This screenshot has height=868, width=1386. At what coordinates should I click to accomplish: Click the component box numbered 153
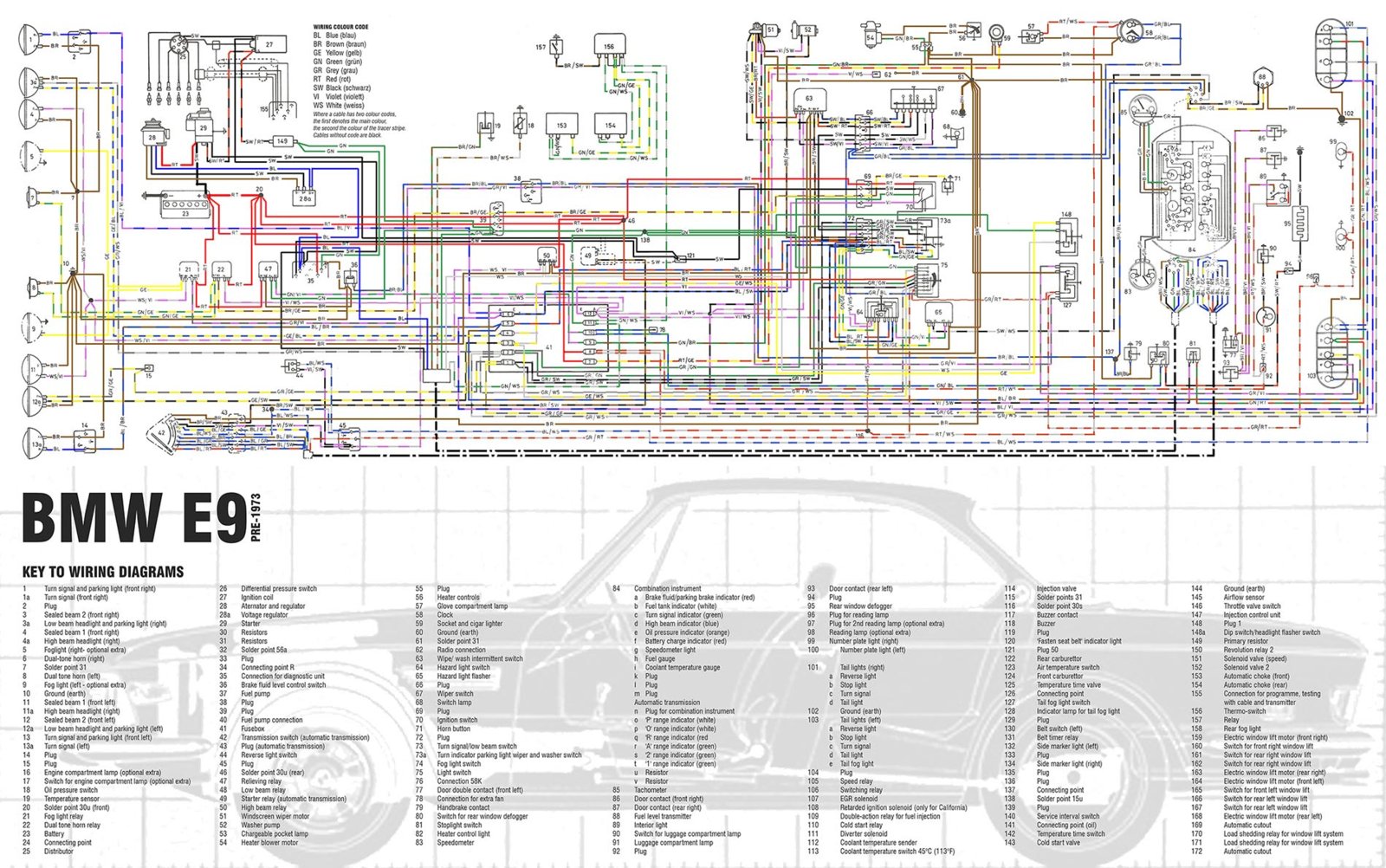click(x=561, y=126)
